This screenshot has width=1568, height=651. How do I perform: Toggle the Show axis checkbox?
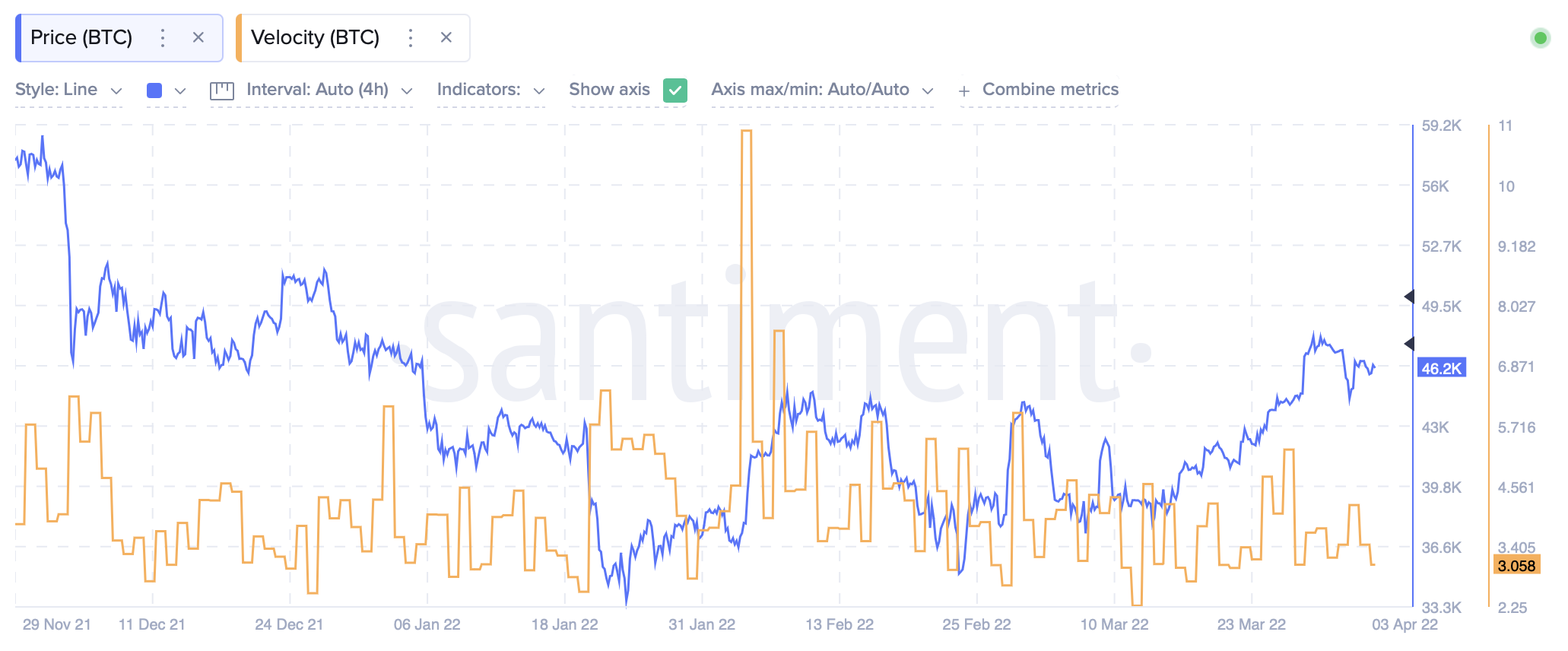click(672, 89)
